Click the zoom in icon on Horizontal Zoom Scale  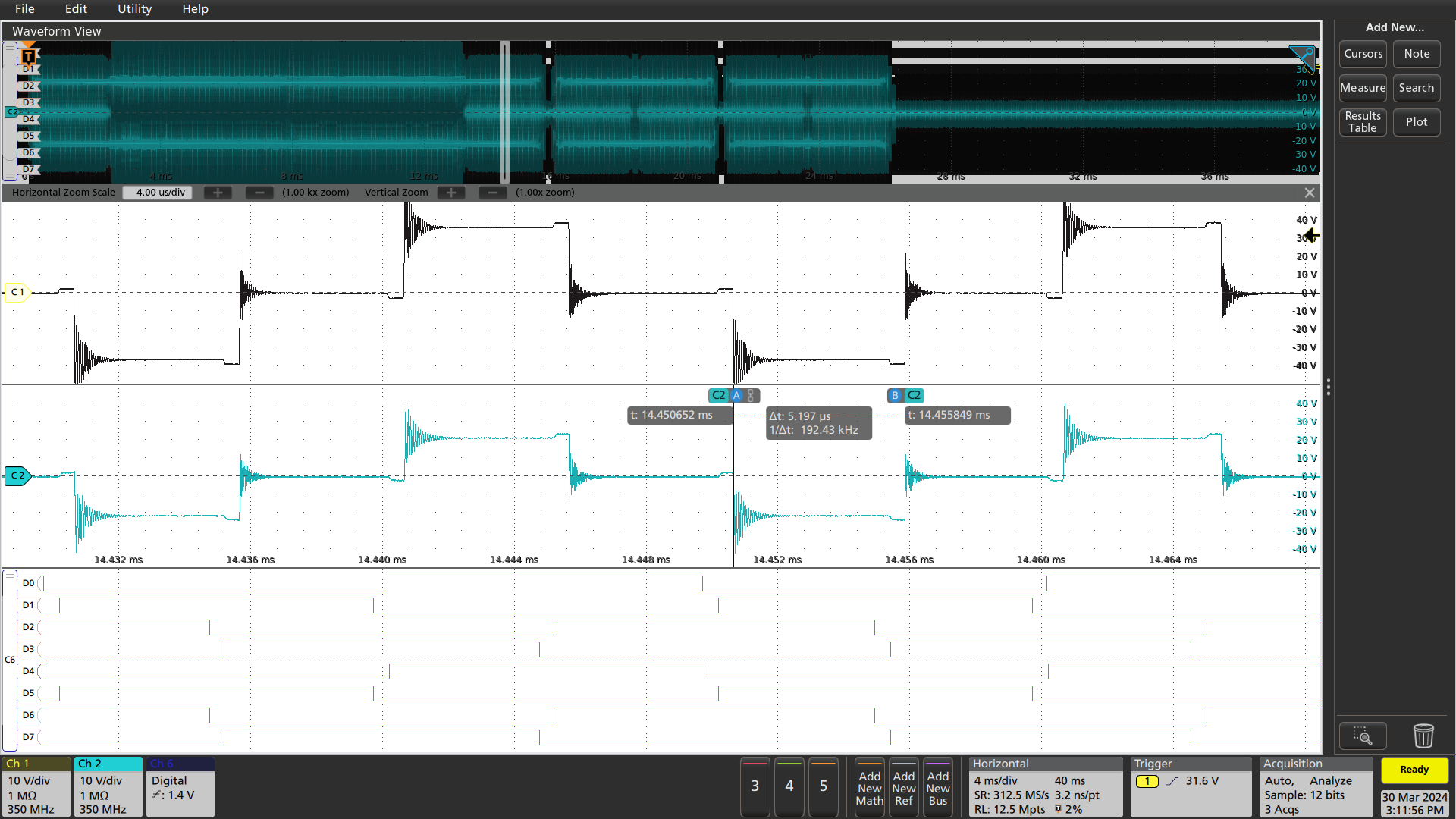coord(216,192)
